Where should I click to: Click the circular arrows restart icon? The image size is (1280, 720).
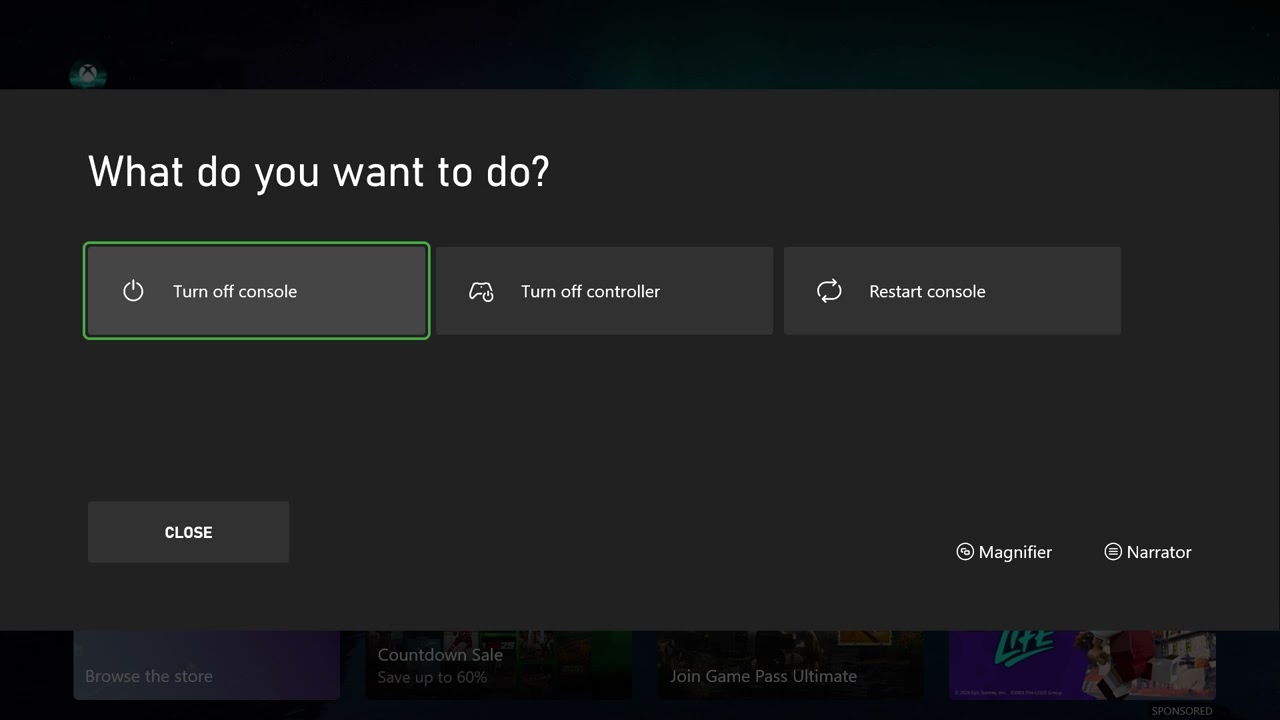click(829, 291)
